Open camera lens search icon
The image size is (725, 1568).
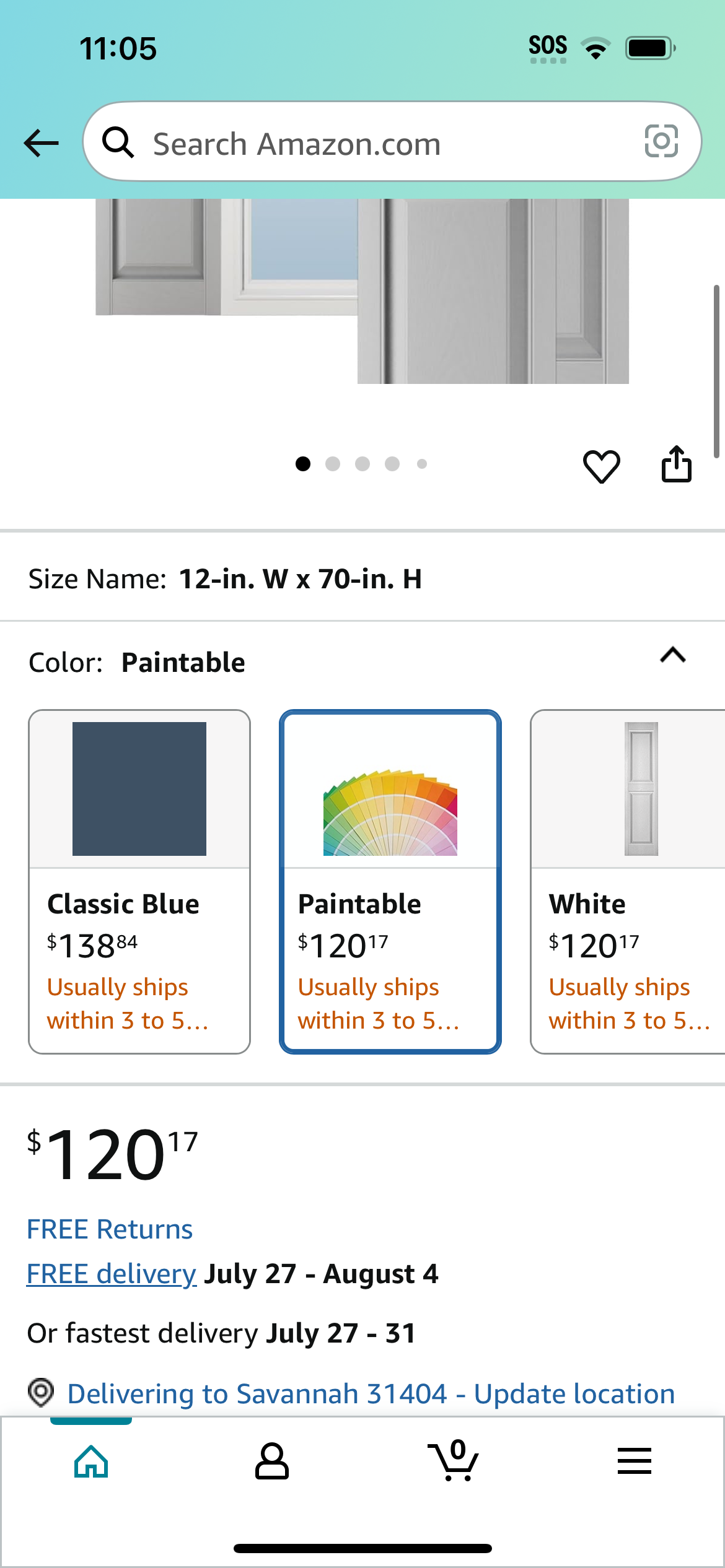(661, 141)
